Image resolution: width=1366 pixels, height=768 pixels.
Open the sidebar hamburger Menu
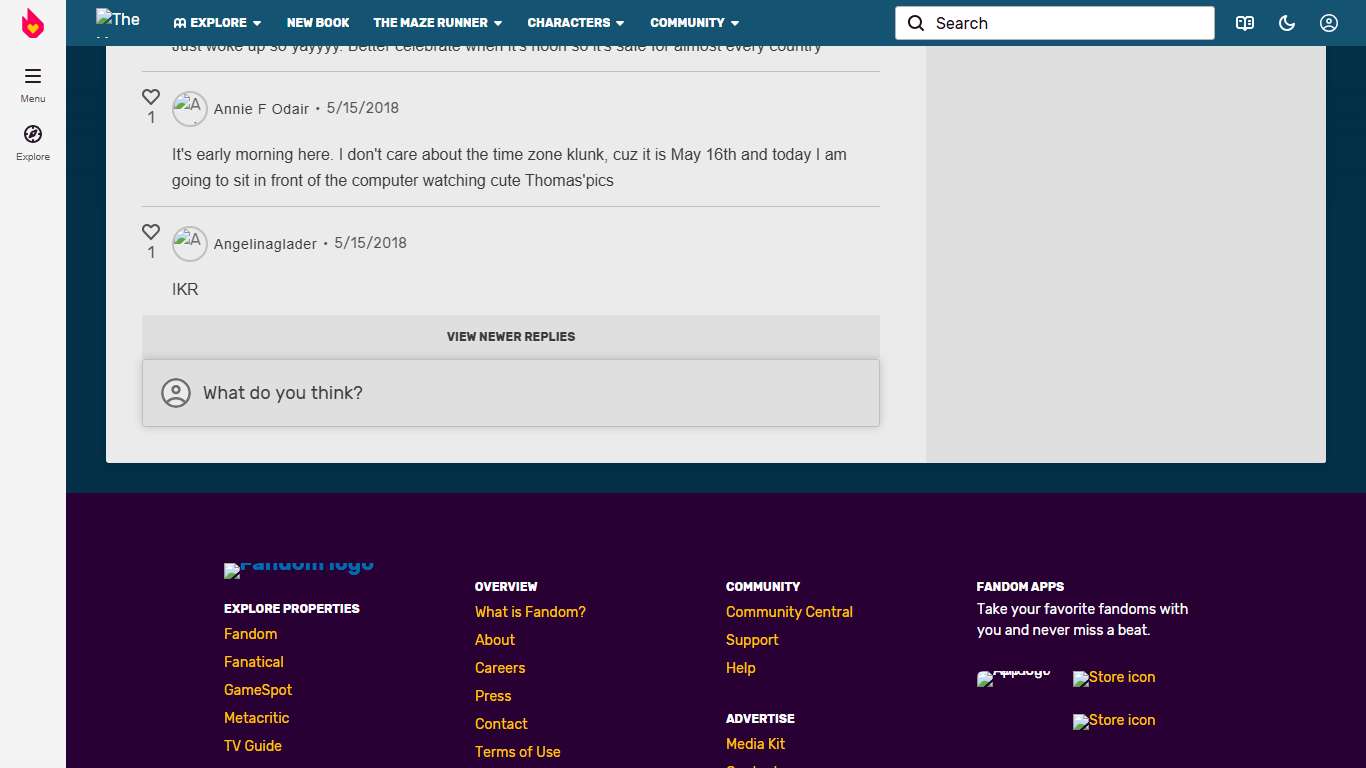33,76
